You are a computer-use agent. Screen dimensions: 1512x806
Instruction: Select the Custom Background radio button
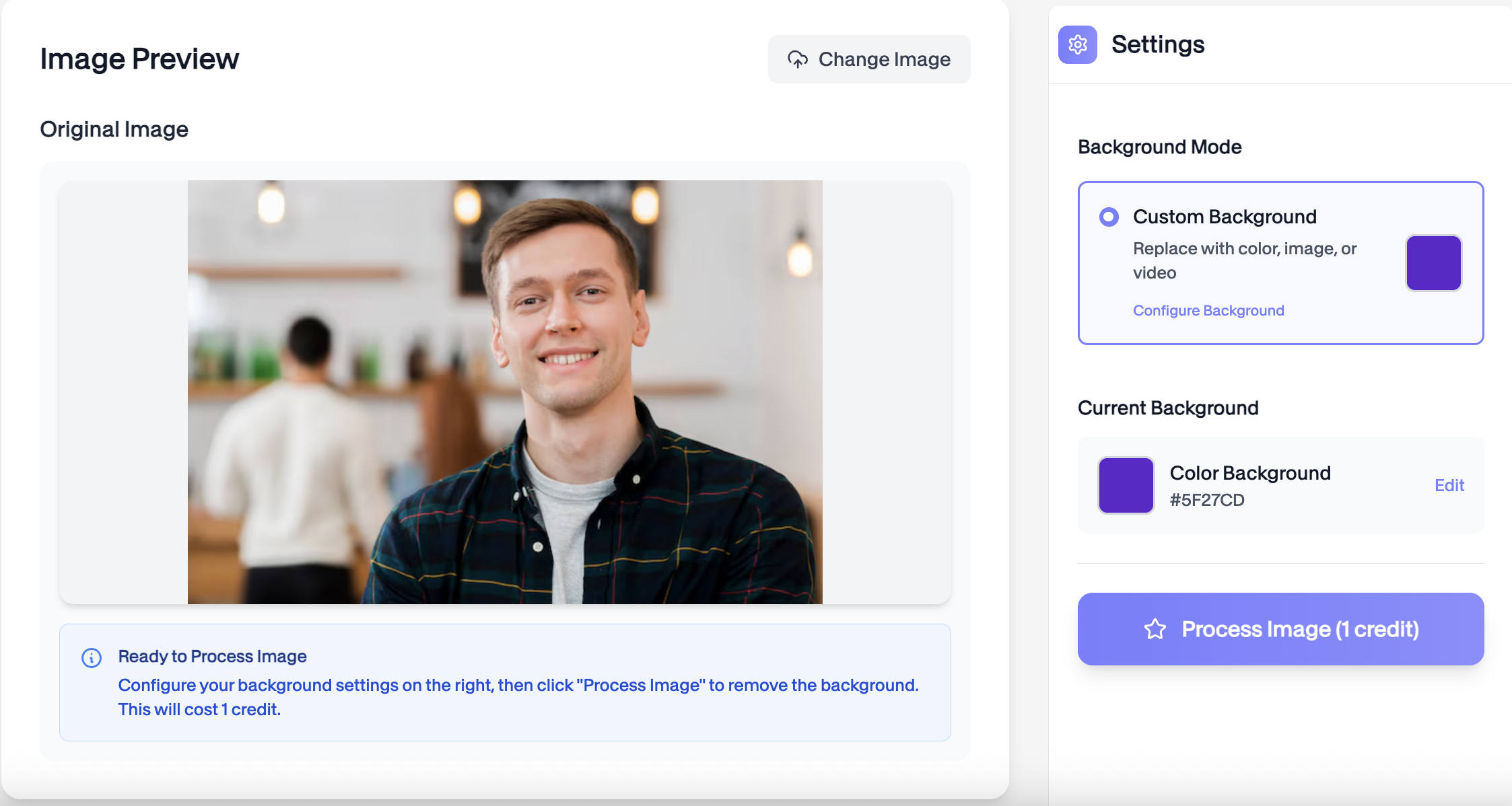(1109, 217)
